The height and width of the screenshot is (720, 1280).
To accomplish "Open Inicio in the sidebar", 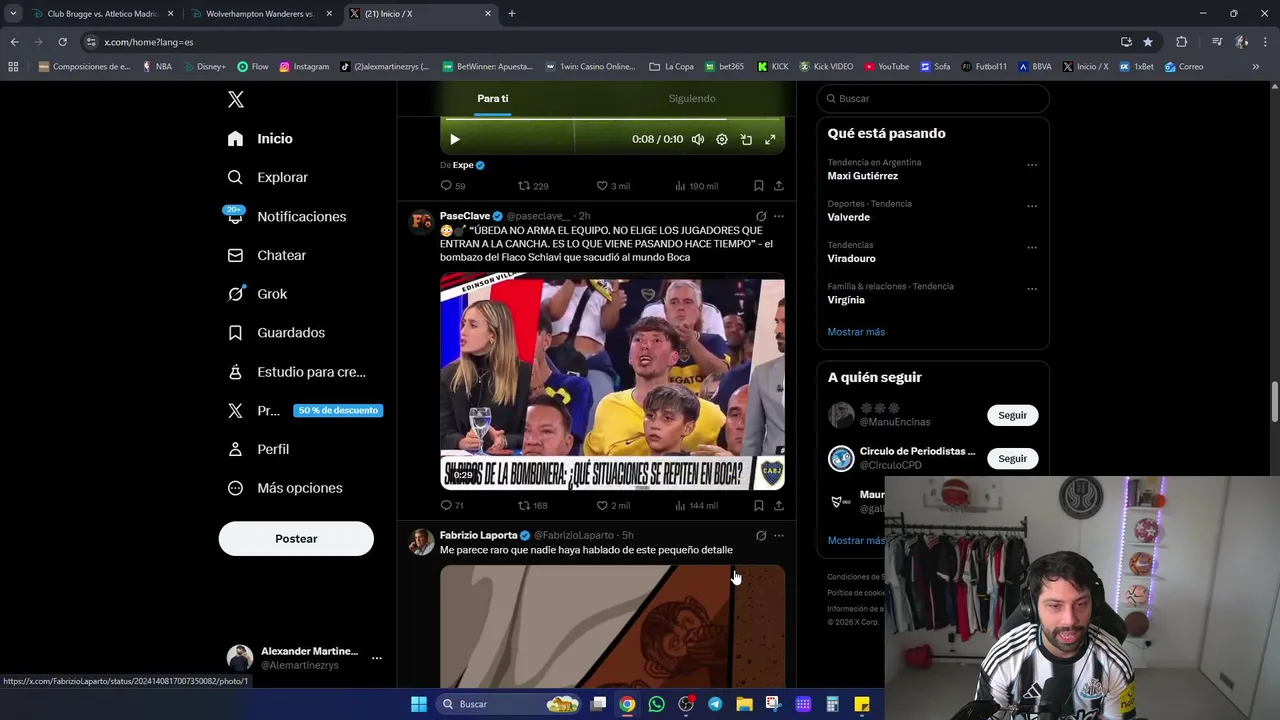I will pyautogui.click(x=260, y=138).
